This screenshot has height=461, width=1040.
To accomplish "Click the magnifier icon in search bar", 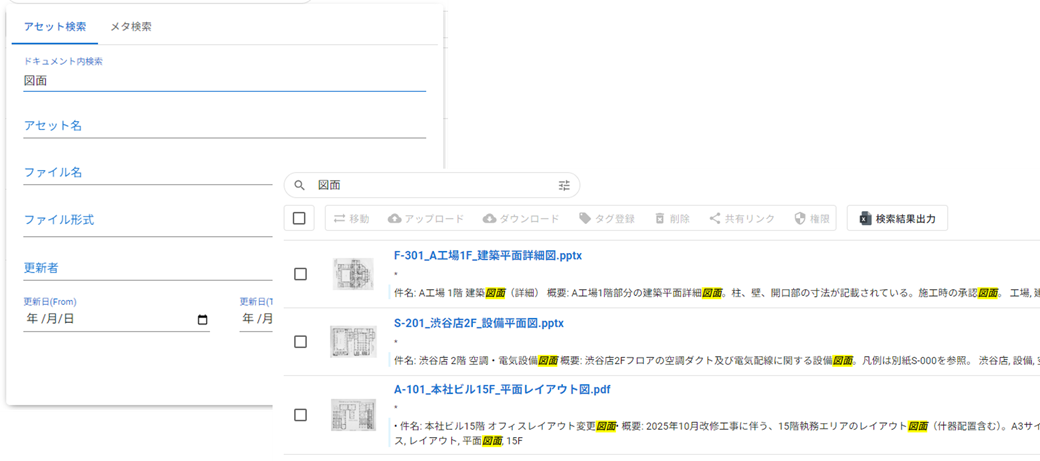I will point(299,185).
